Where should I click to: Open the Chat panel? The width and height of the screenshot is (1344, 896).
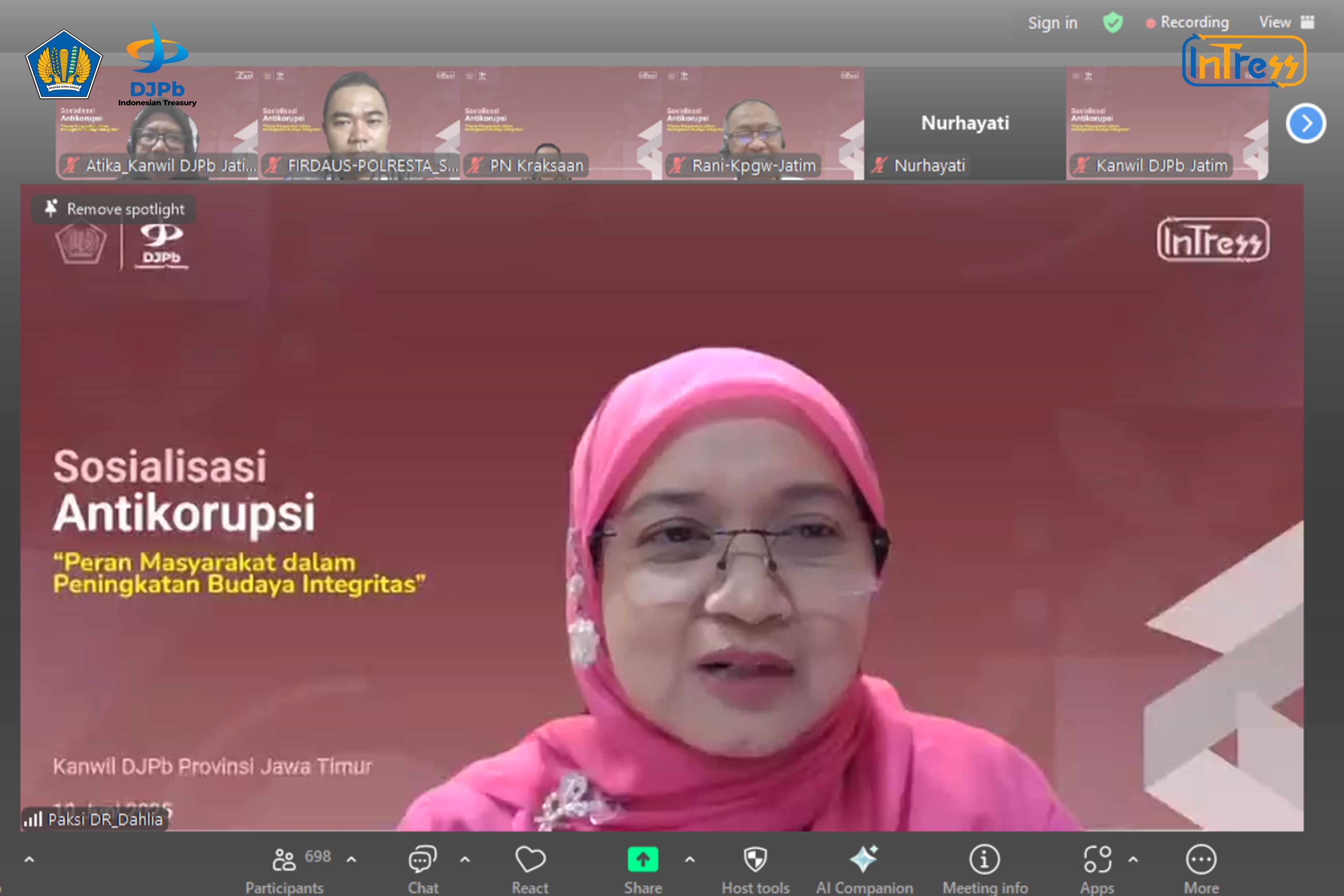[x=423, y=869]
